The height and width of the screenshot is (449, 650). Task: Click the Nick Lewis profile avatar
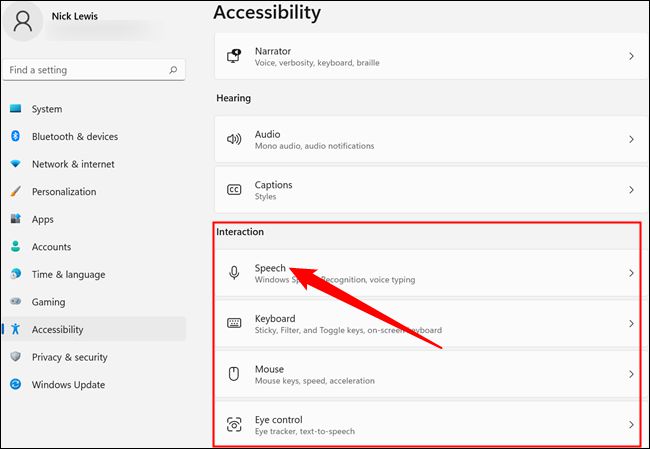(x=23, y=23)
